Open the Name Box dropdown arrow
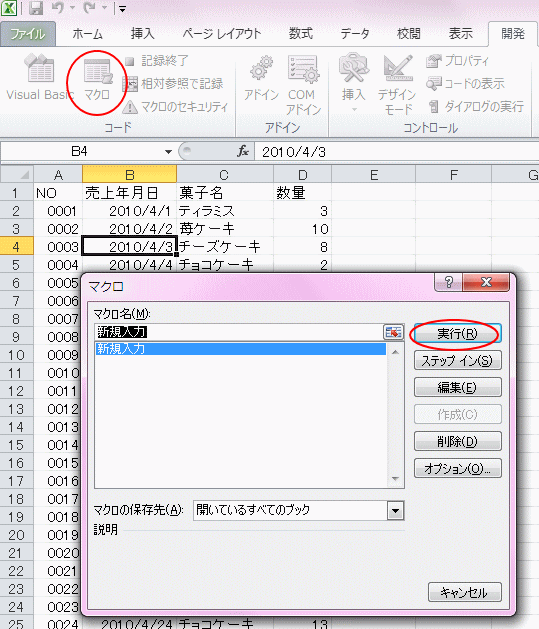The image size is (539, 629). pos(168,152)
